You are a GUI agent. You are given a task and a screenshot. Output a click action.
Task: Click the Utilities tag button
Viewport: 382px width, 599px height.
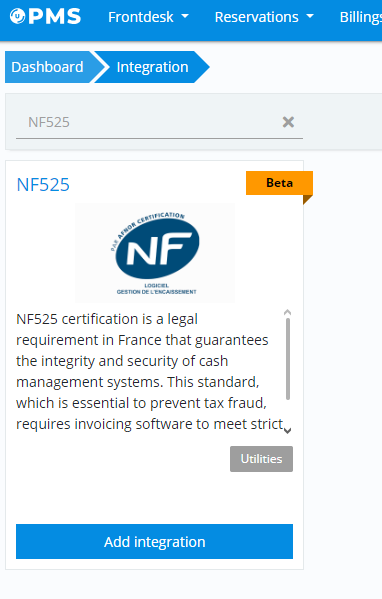pos(261,459)
